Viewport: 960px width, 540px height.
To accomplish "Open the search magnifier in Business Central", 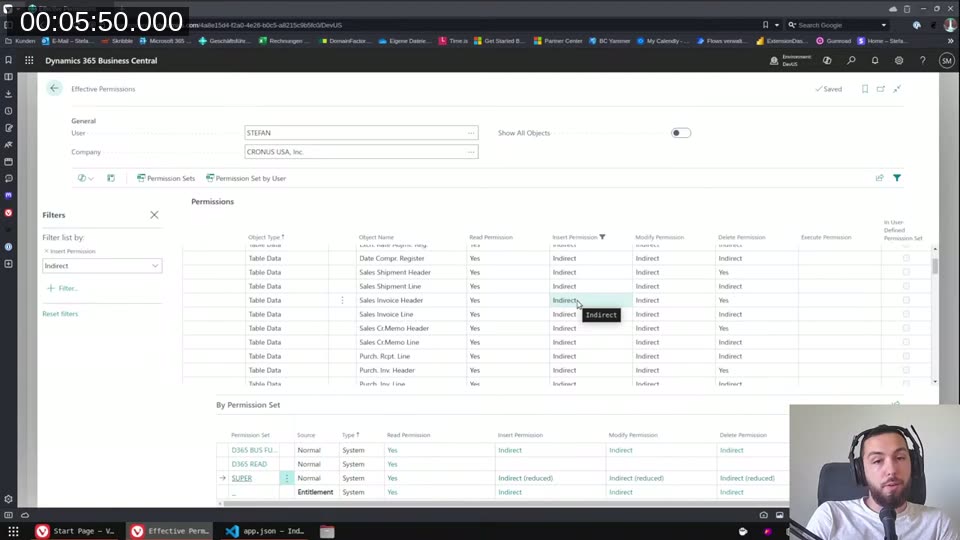I will tap(851, 61).
